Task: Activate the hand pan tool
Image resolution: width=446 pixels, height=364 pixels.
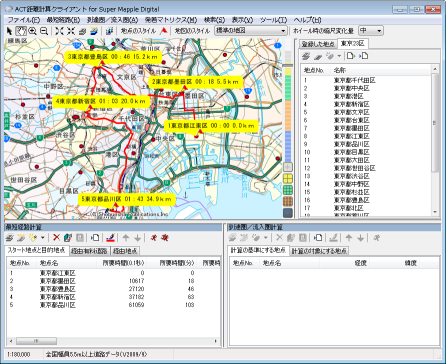Action: pyautogui.click(x=21, y=31)
